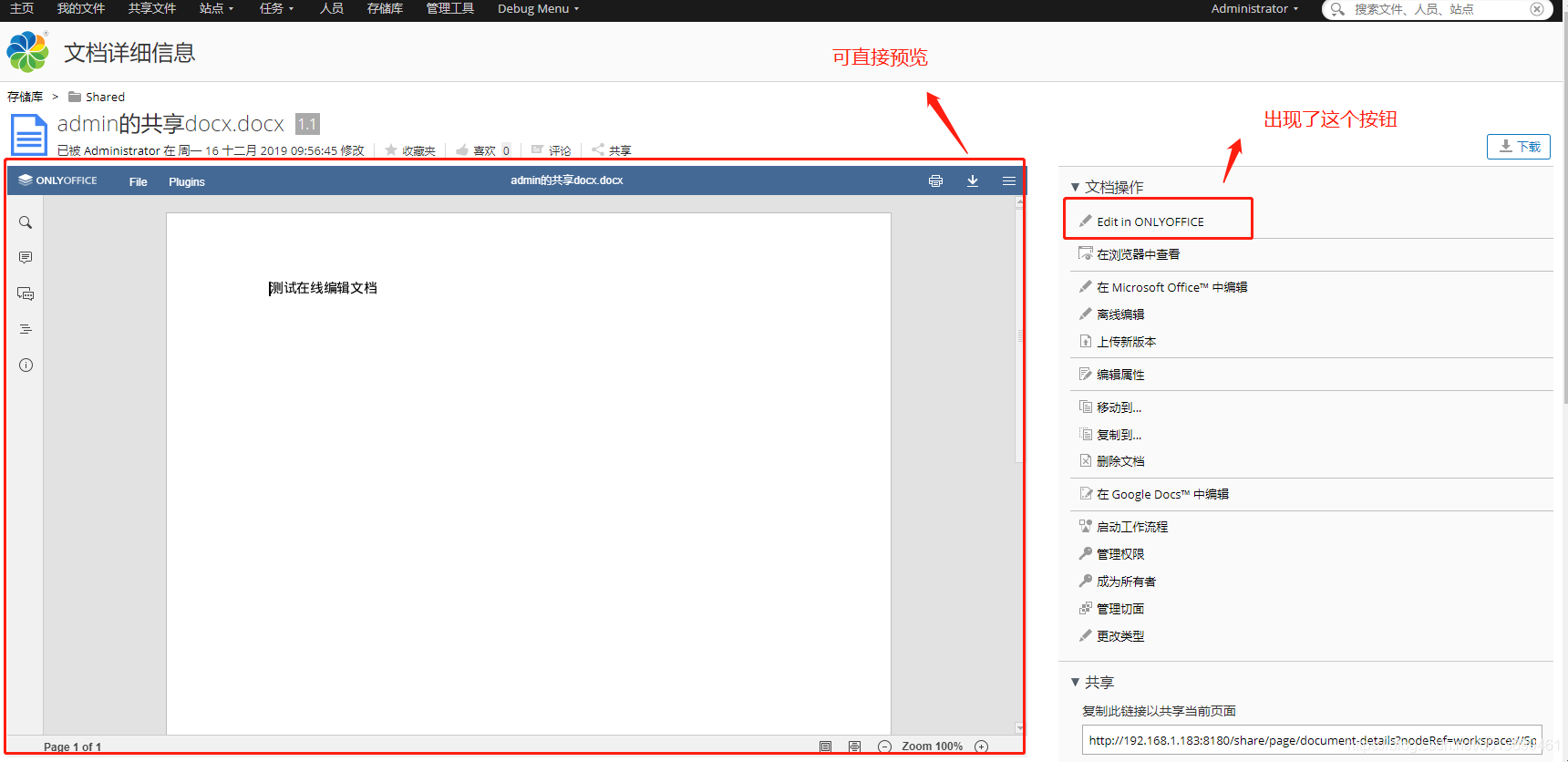Collapse the 文档操作 section
Viewport: 1568px width, 762px height.
pos(1076,187)
